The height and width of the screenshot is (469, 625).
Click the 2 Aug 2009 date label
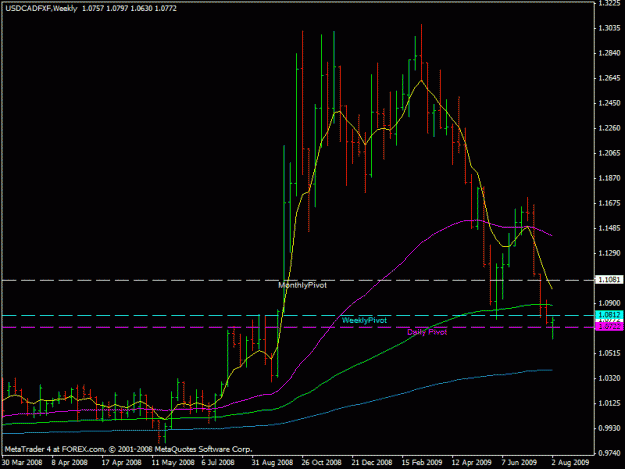click(570, 463)
